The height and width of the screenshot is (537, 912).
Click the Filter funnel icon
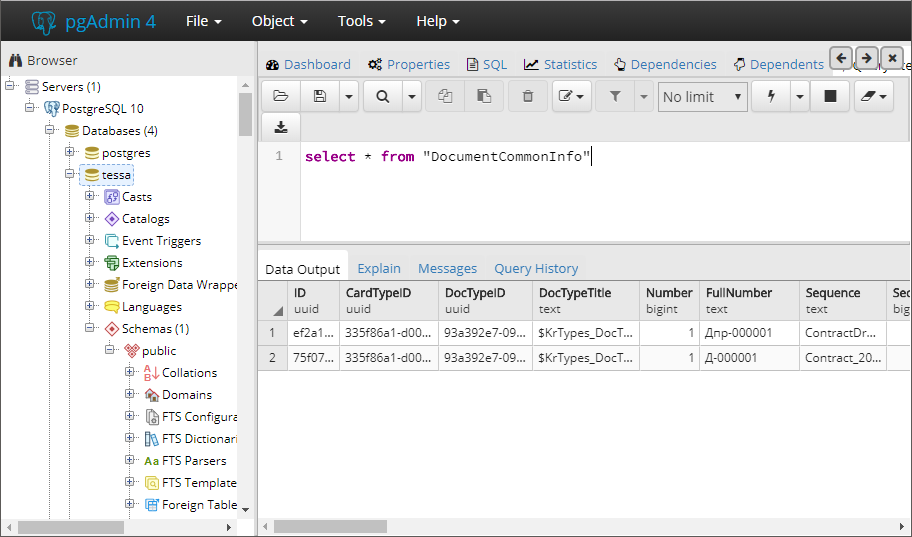pos(615,96)
